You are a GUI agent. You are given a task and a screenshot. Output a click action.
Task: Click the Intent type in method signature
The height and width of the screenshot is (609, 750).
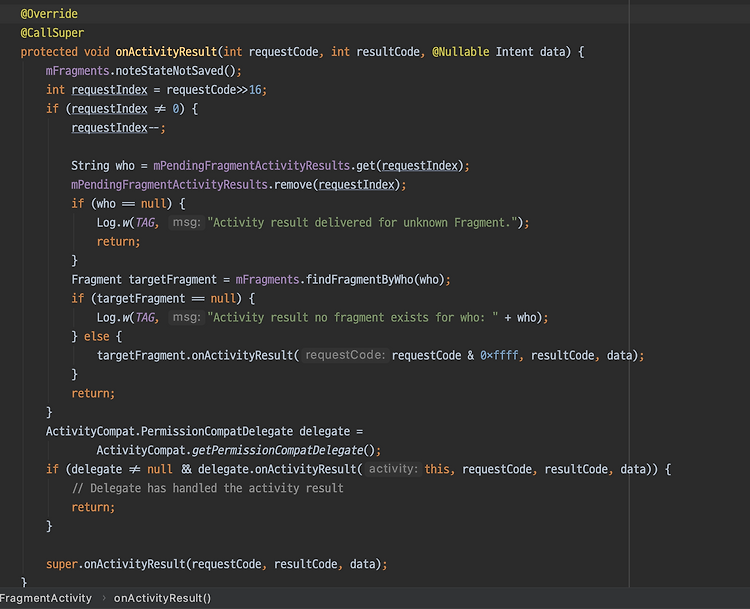pos(514,52)
